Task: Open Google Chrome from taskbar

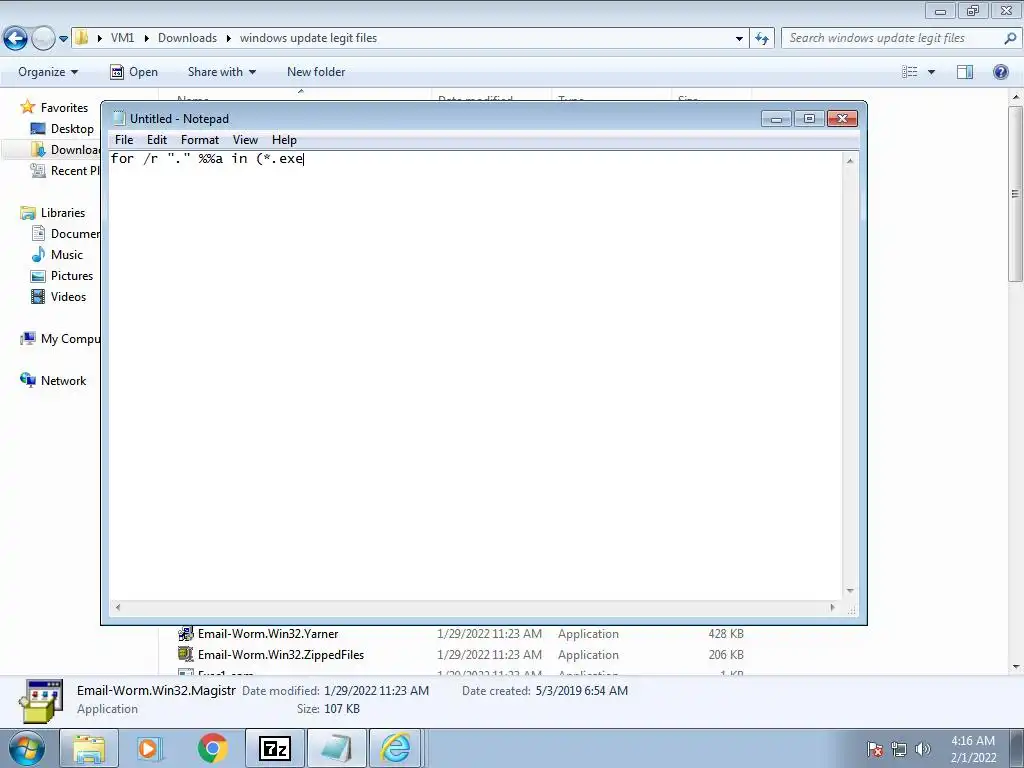Action: (x=212, y=748)
